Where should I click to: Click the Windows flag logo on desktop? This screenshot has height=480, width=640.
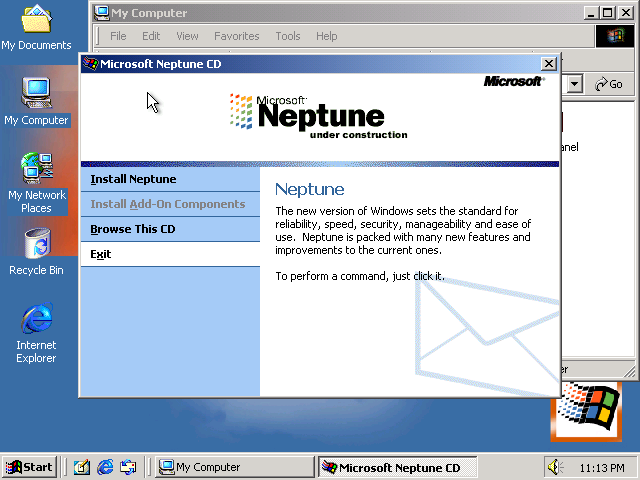point(586,411)
